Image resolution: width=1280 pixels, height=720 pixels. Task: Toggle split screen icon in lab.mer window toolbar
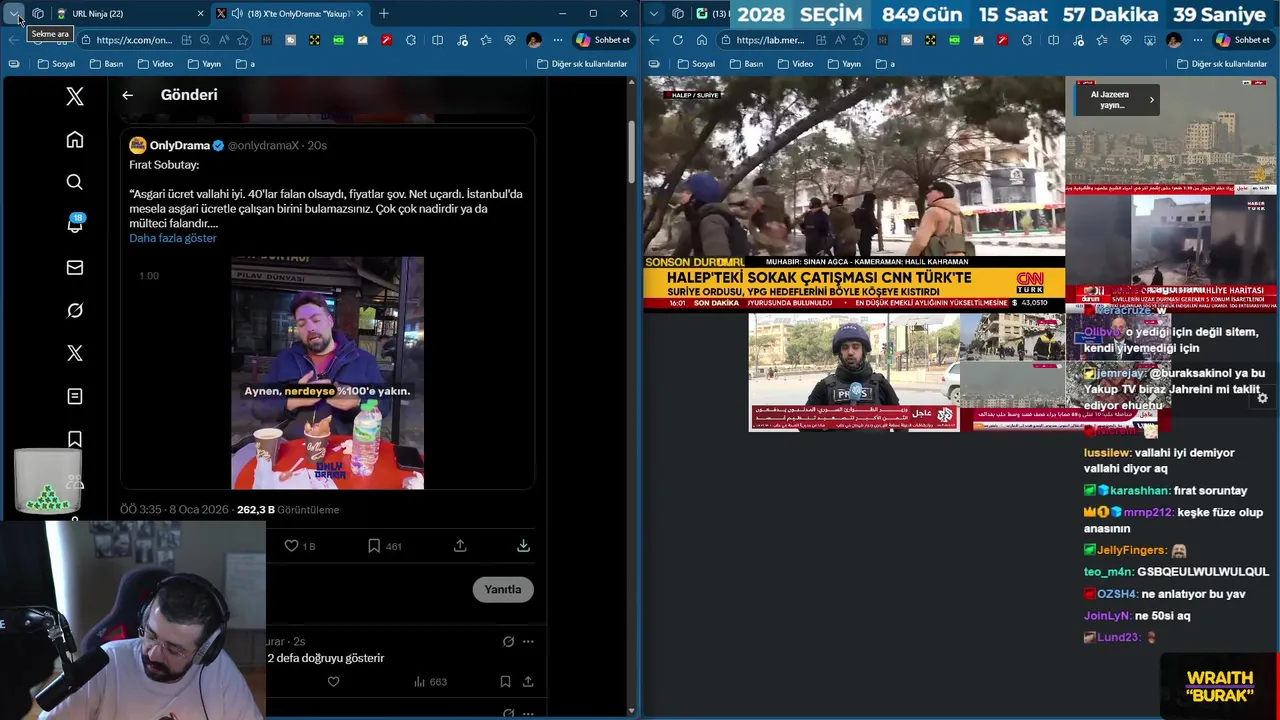point(1053,40)
